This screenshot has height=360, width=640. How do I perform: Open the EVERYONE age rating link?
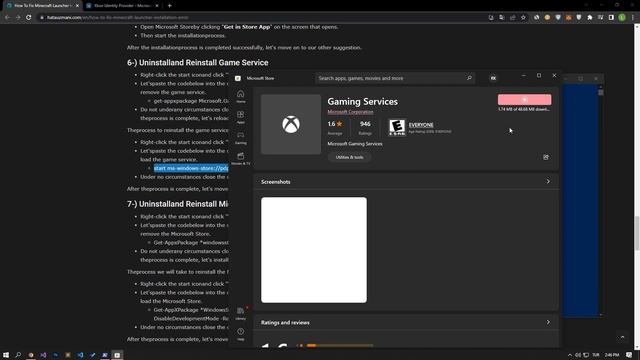[421, 125]
